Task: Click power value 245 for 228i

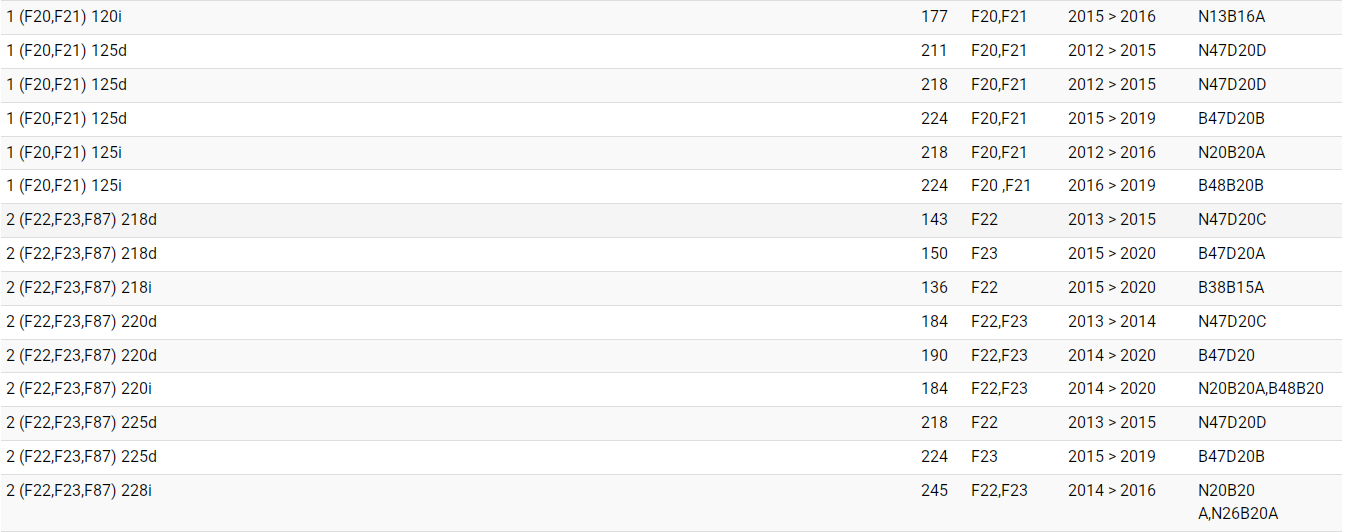Action: click(x=934, y=491)
